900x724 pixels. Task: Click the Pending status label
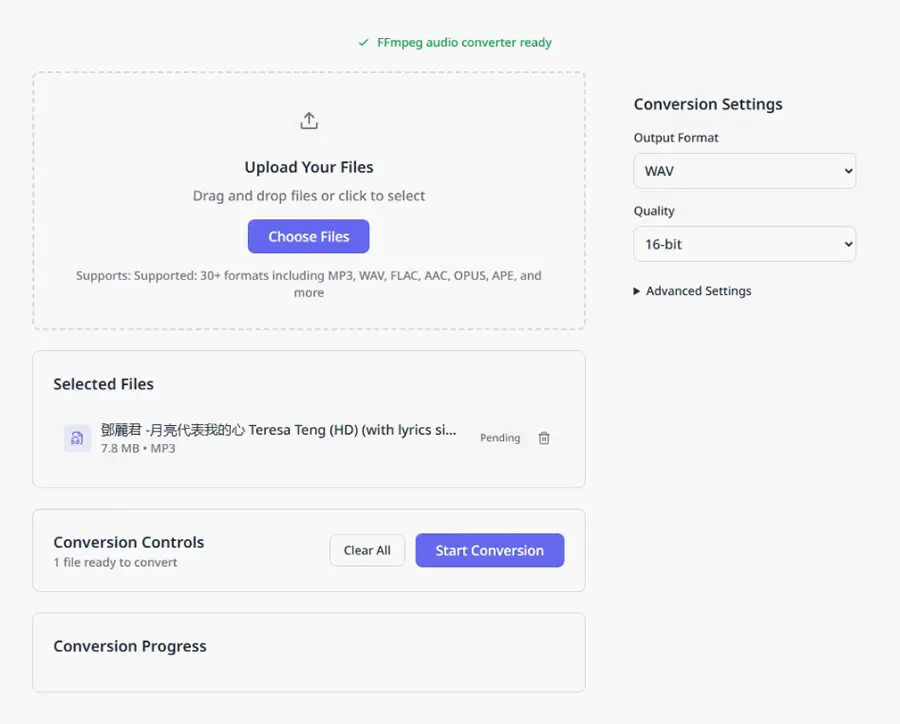(500, 438)
